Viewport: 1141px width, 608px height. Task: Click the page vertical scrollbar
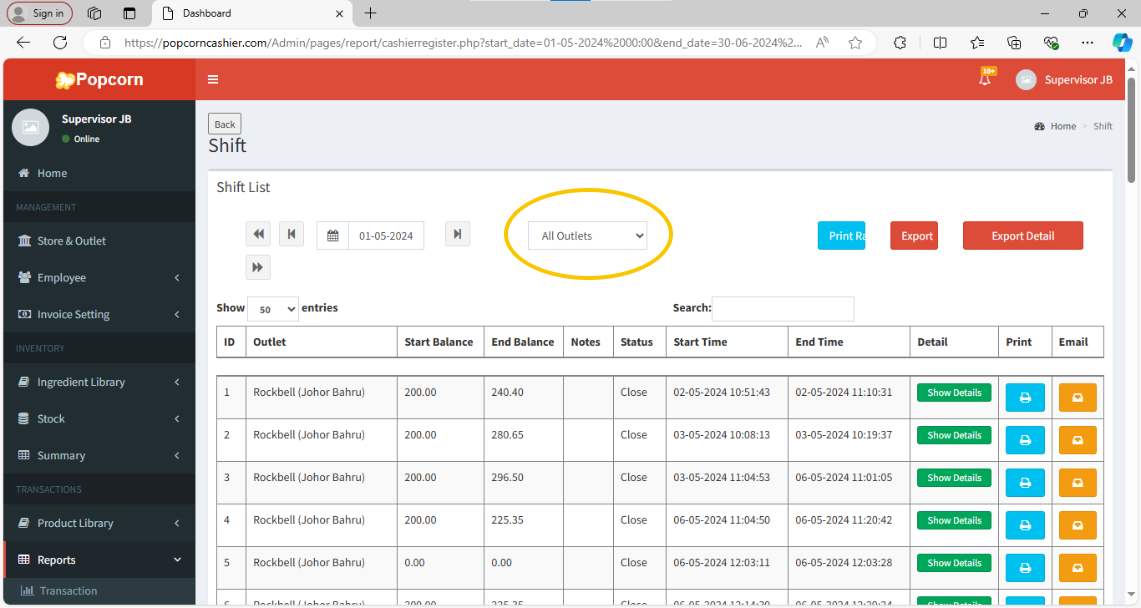pos(1131,129)
